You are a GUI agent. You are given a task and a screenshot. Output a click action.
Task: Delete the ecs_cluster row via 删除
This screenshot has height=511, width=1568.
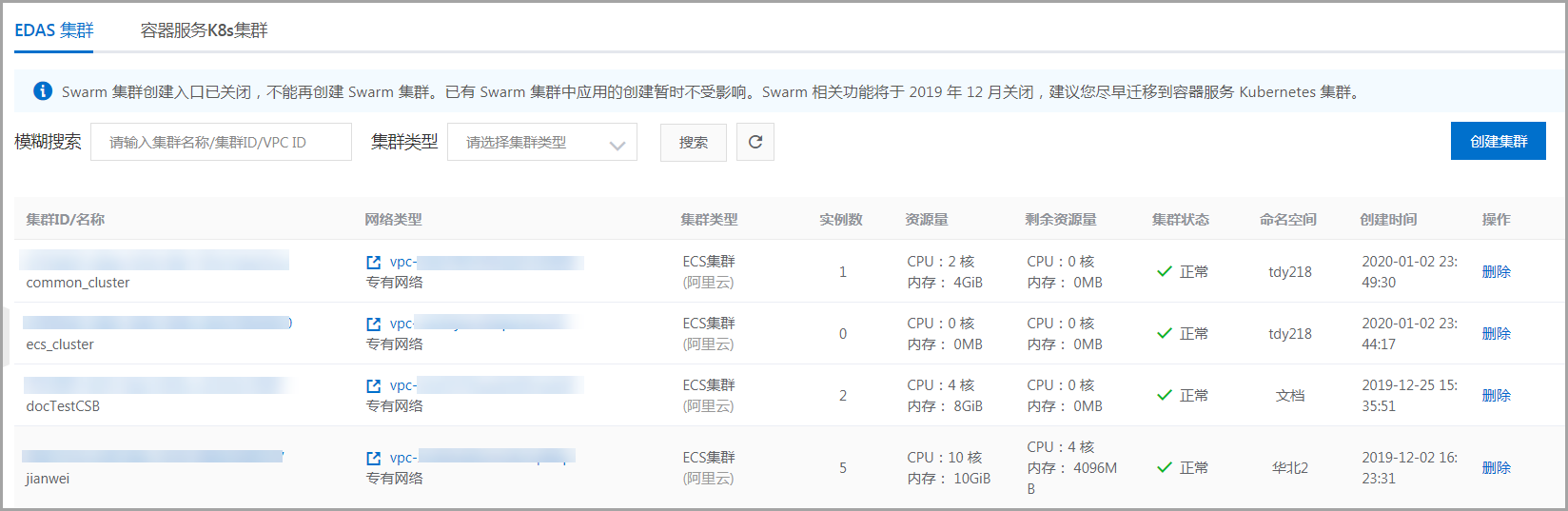(x=1497, y=334)
